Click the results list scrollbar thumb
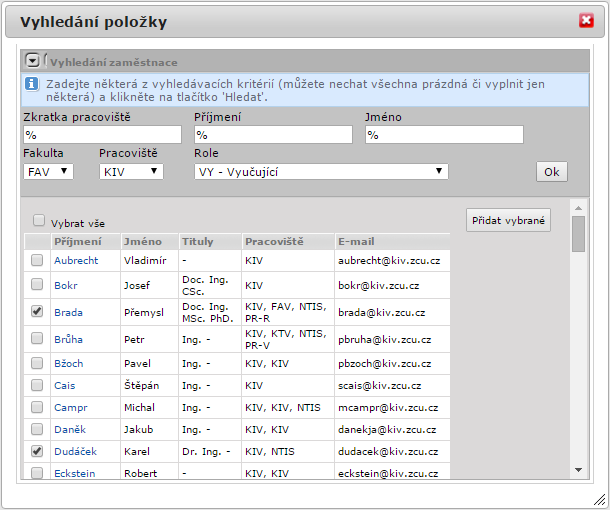 [578, 234]
